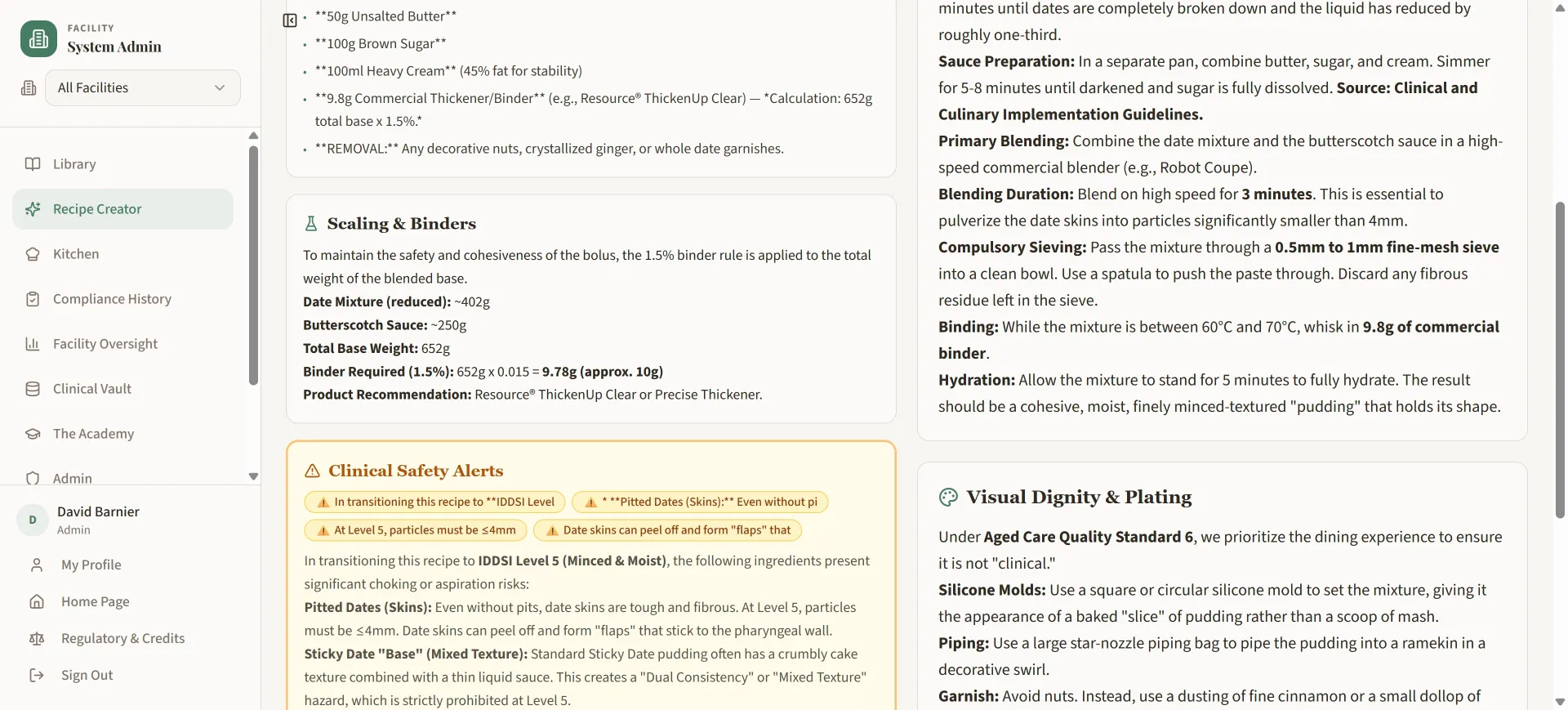Open Compliance History page
This screenshot has width=1568, height=710.
(122, 299)
